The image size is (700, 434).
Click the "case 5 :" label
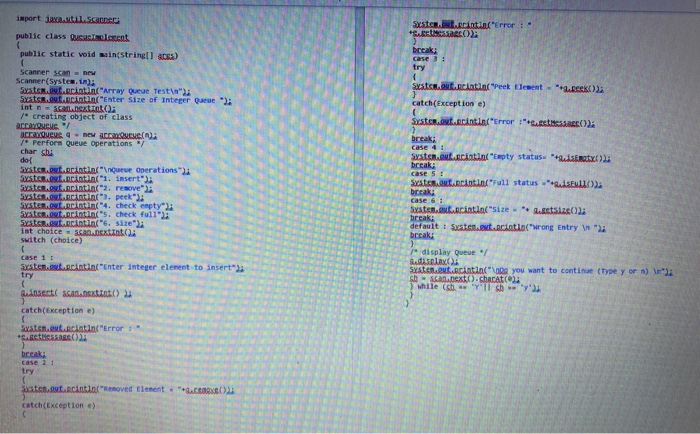pos(427,174)
